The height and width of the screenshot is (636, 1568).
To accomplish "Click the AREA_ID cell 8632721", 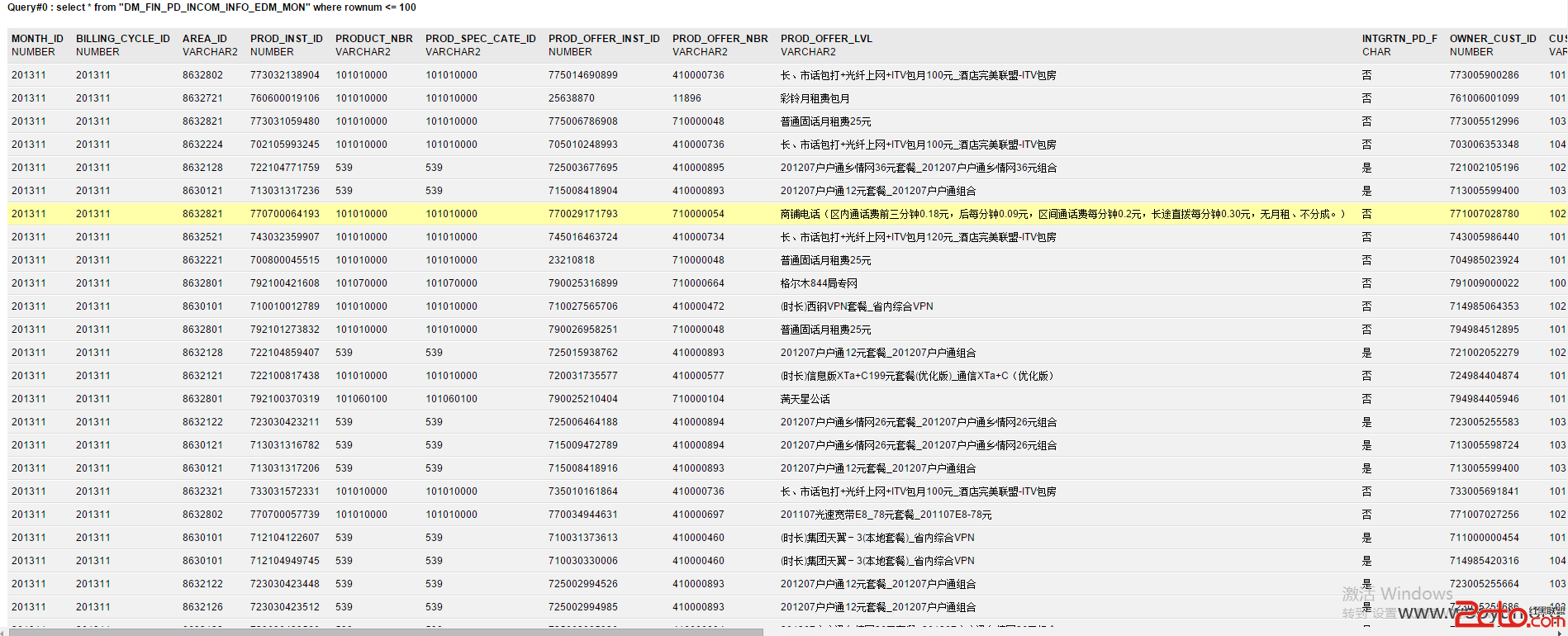I will 202,98.
